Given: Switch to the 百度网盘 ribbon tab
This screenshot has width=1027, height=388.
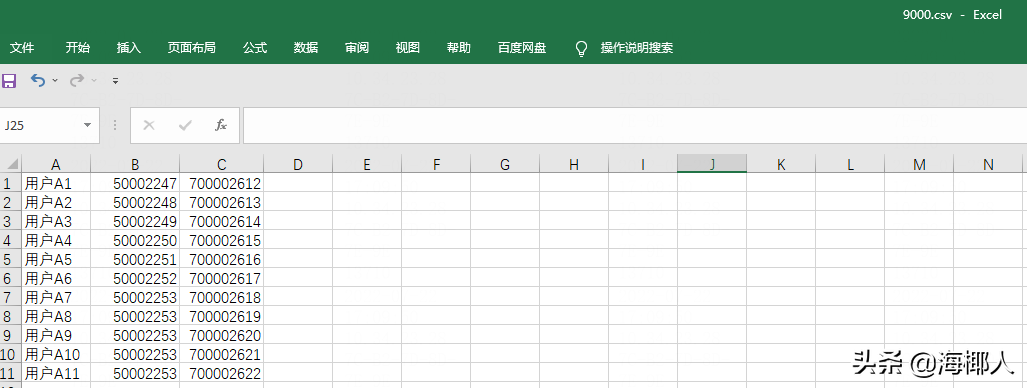Looking at the screenshot, I should click(x=522, y=48).
